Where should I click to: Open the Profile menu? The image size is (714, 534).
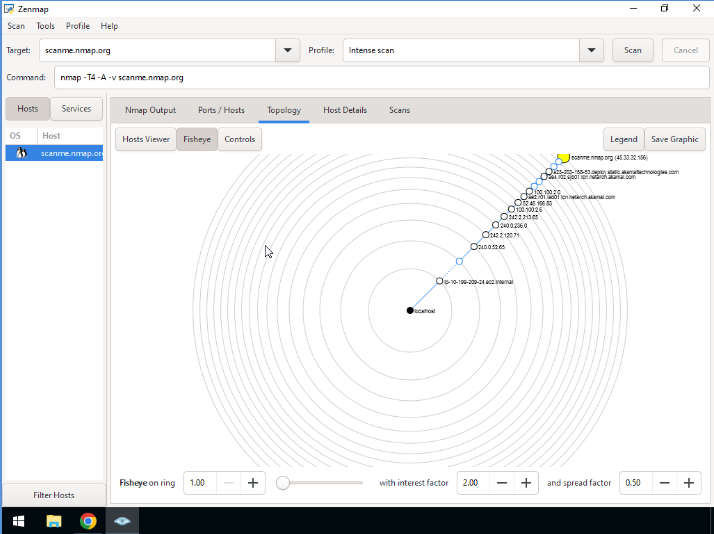pos(77,26)
